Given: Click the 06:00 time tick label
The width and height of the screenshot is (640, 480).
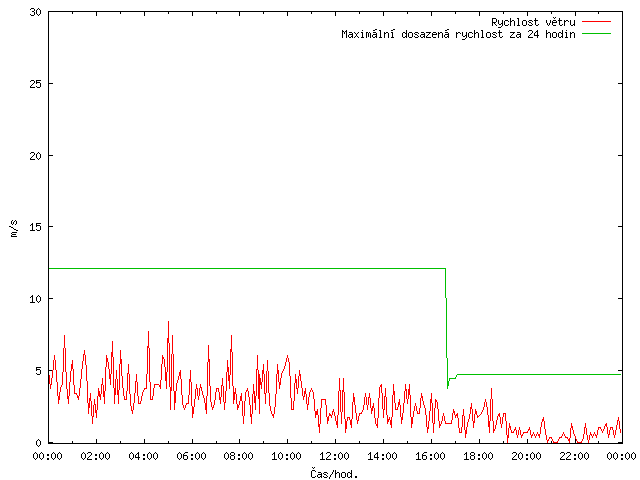Looking at the screenshot, I should (191, 456).
